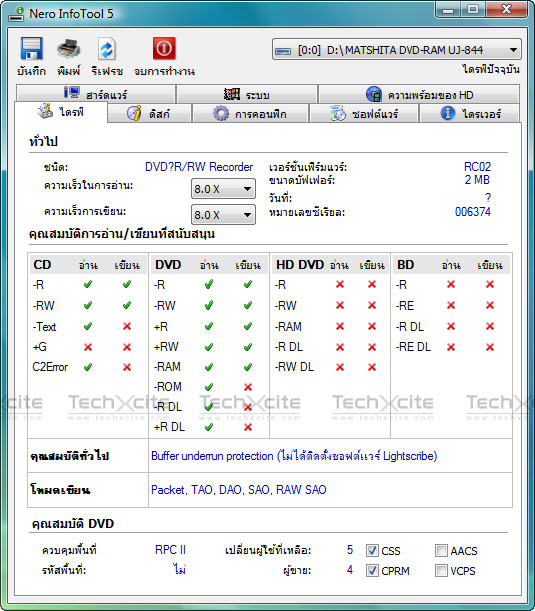The height and width of the screenshot is (611, 535).
Task: Click the Drivers tab blue info icon
Action: pyautogui.click(x=448, y=113)
